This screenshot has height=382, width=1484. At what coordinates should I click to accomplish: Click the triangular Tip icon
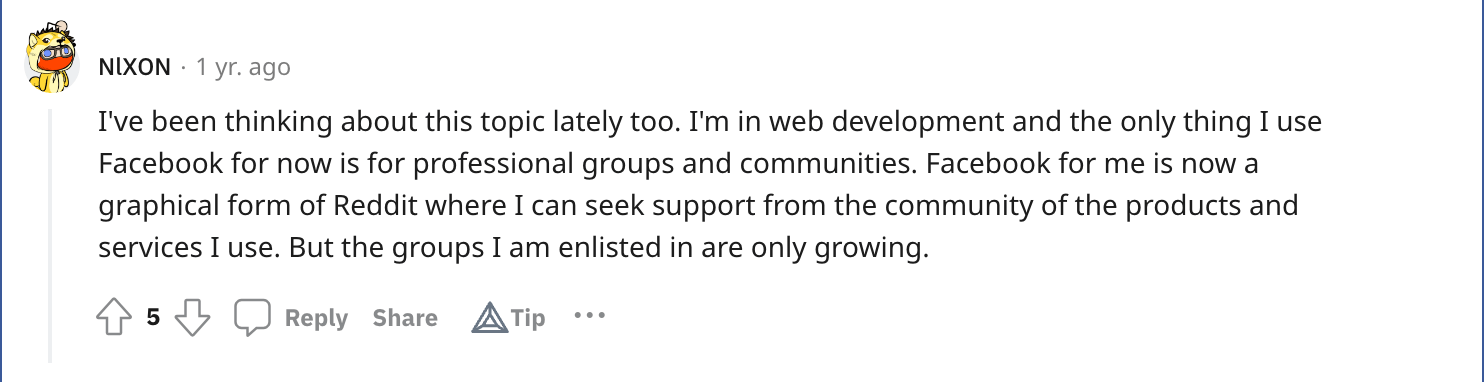point(489,318)
